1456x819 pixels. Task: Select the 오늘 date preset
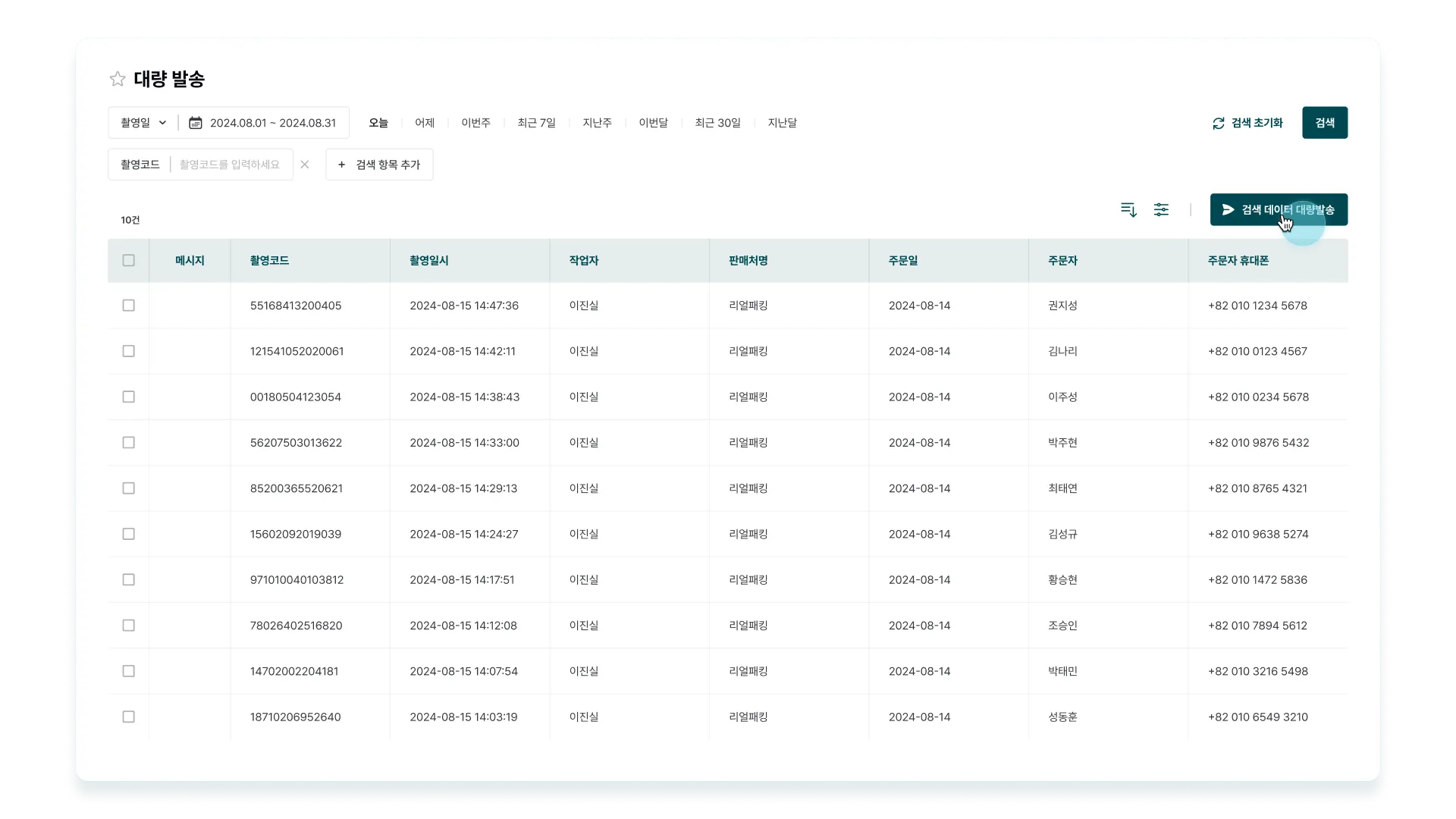378,123
